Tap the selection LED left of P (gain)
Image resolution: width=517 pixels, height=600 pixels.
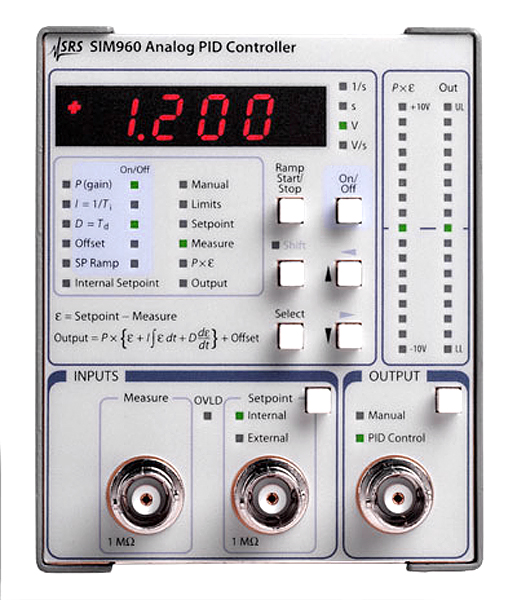click(66, 184)
